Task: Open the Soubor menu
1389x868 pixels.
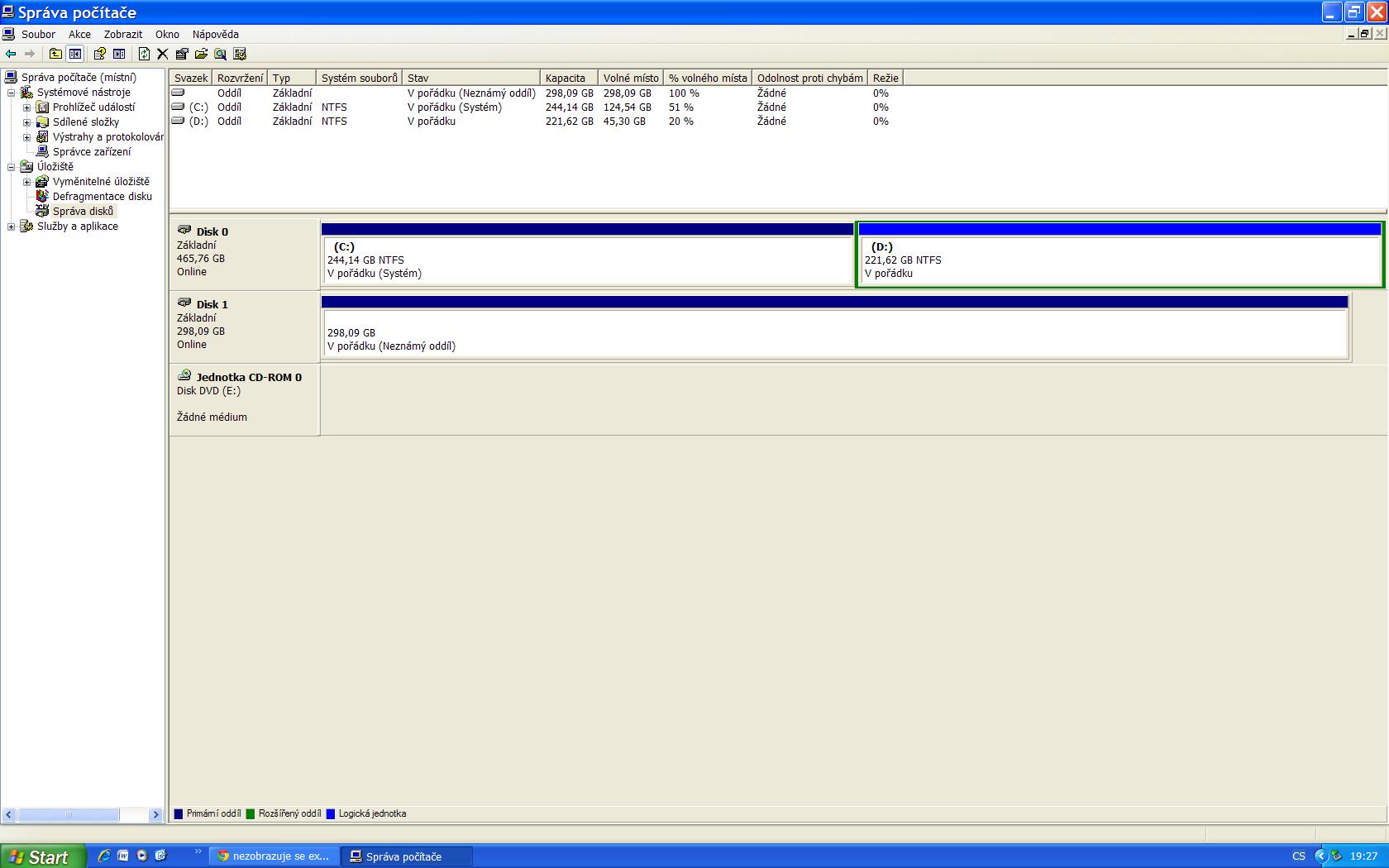Action: click(x=38, y=34)
